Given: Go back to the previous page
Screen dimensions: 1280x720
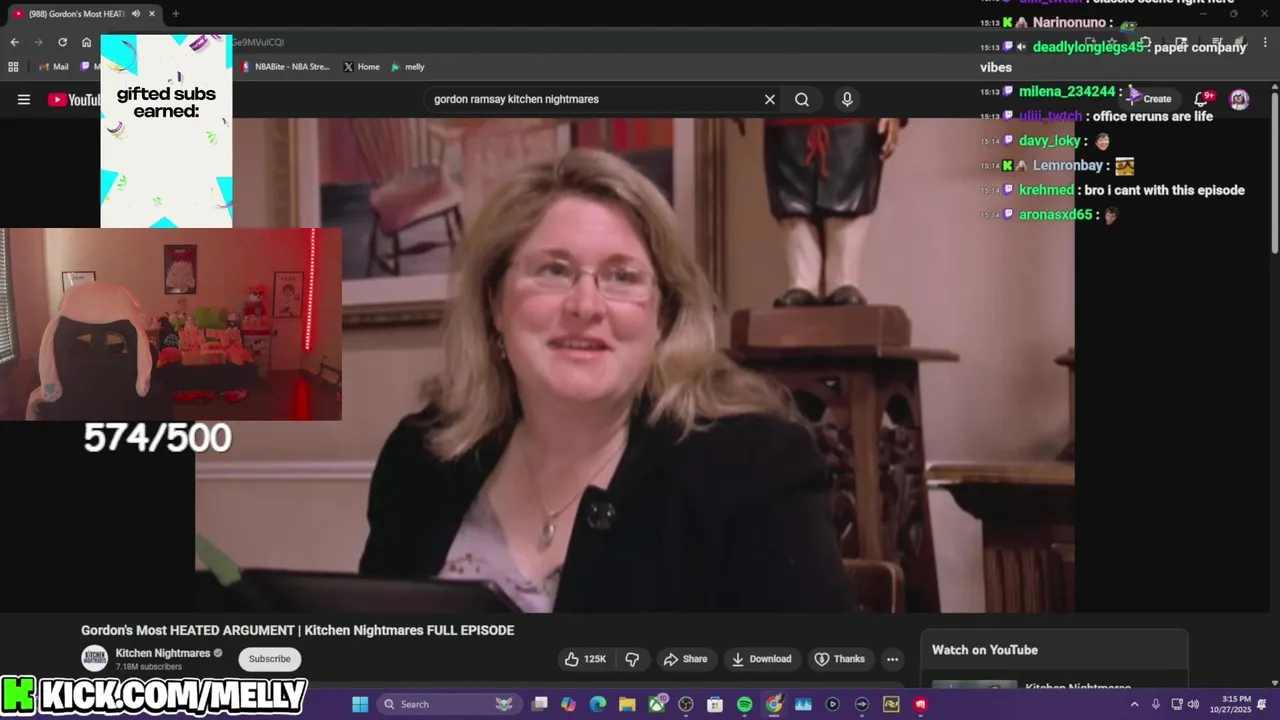Looking at the screenshot, I should 14,42.
